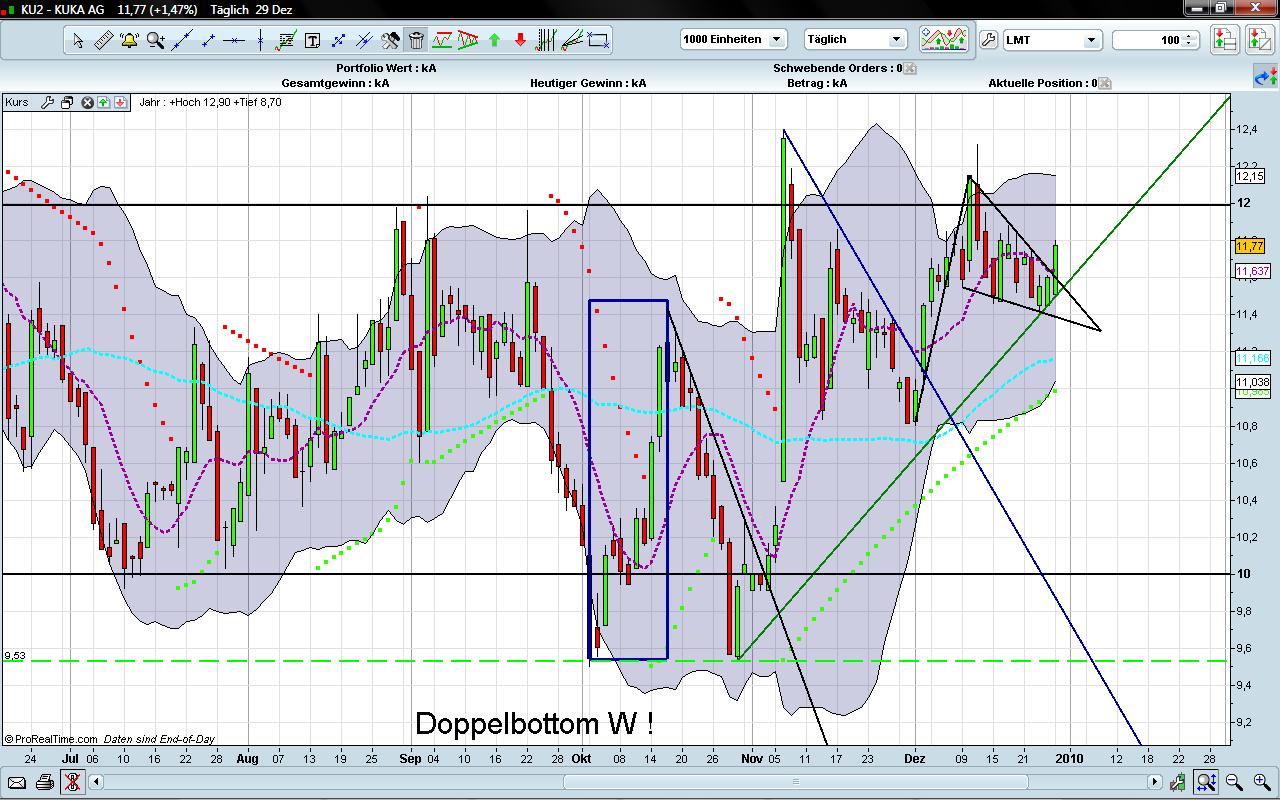The height and width of the screenshot is (800, 1280).
Task: Close the Kurs price panel
Action: 87,102
